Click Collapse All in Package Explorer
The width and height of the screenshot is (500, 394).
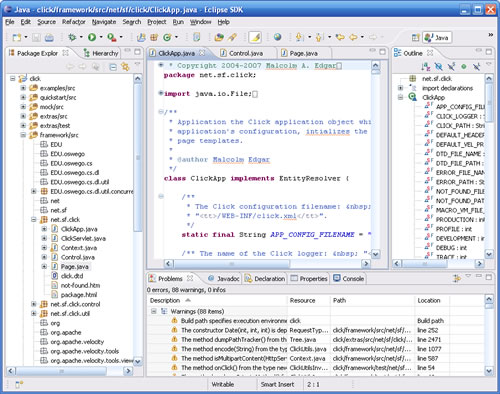[x=113, y=67]
